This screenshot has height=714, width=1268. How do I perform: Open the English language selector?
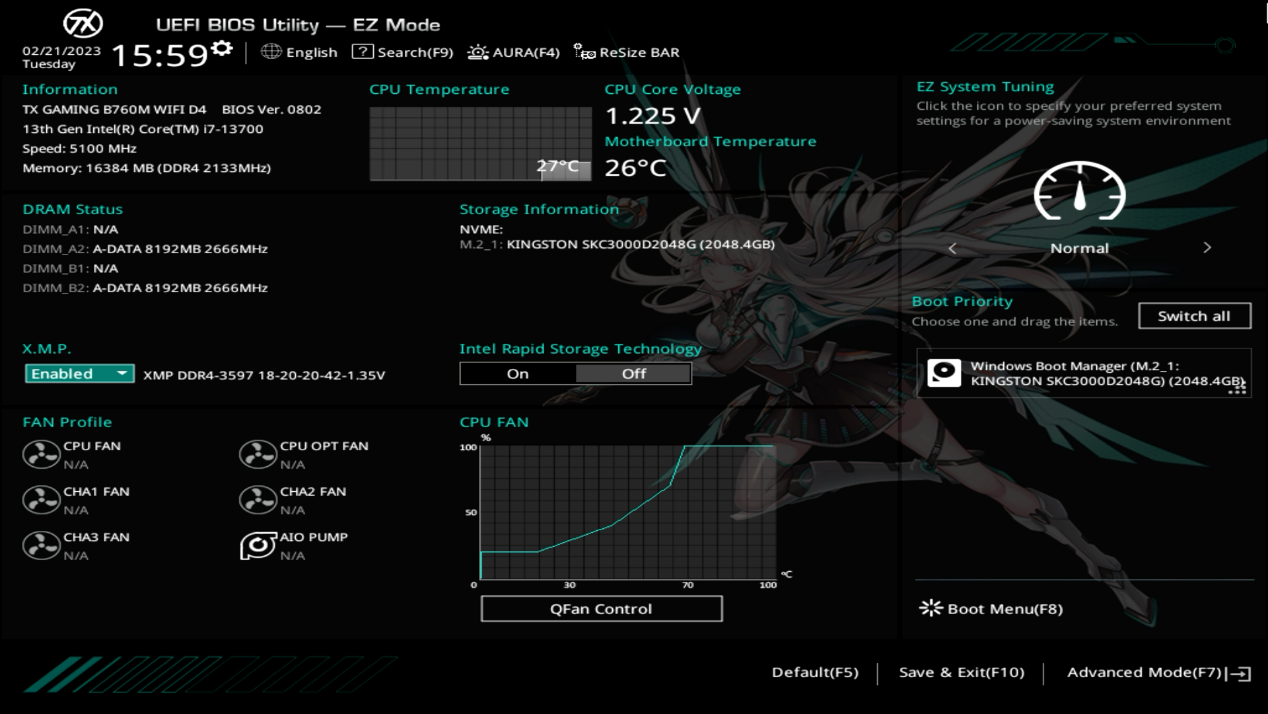pos(300,52)
